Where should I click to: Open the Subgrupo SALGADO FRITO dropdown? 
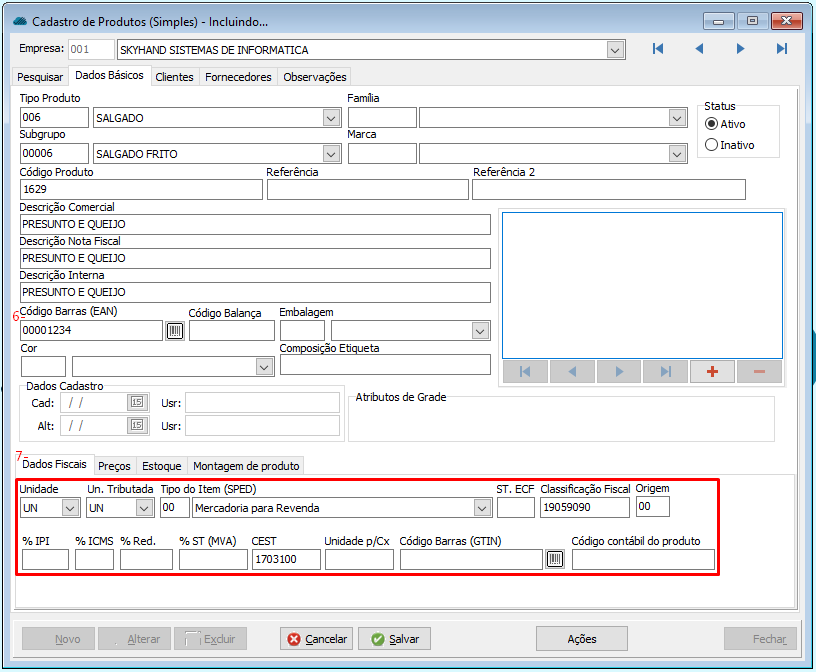(332, 154)
